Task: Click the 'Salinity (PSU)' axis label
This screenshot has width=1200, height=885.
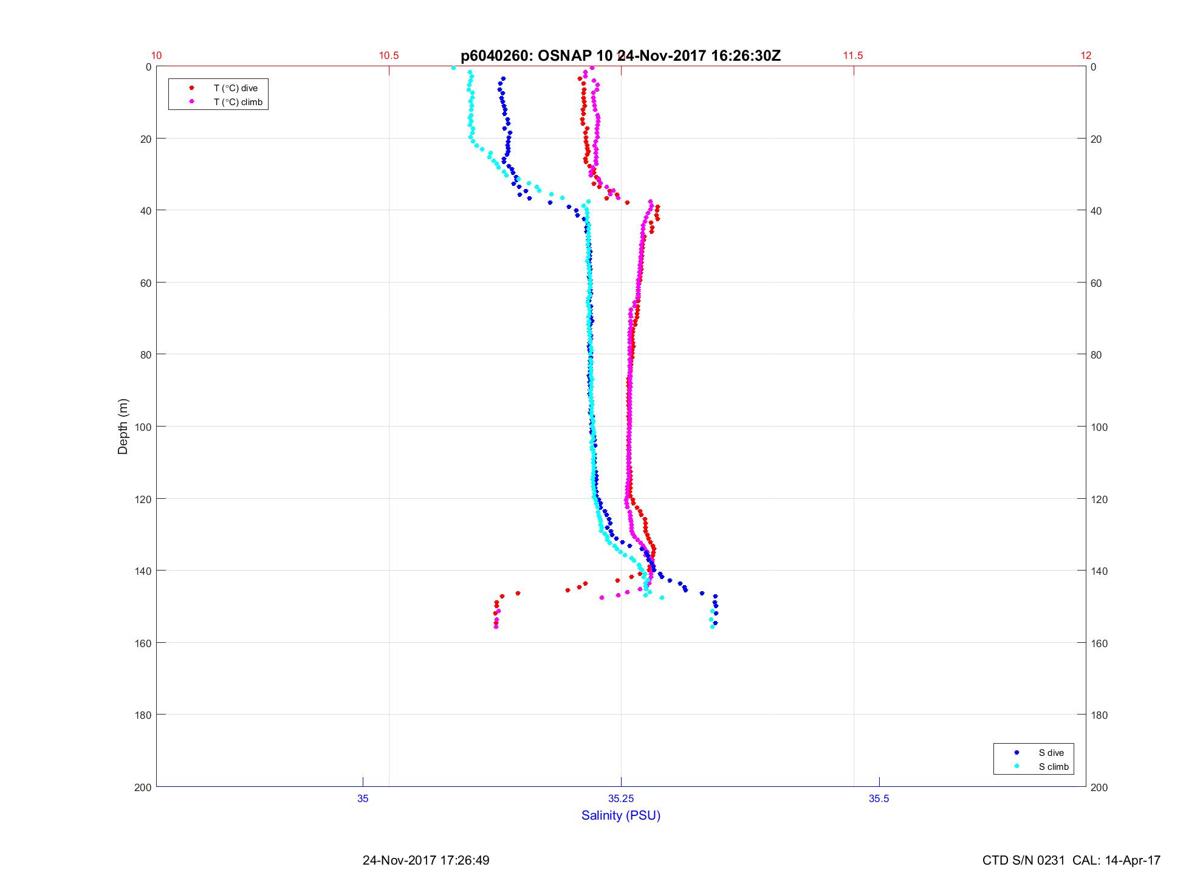Action: point(621,816)
